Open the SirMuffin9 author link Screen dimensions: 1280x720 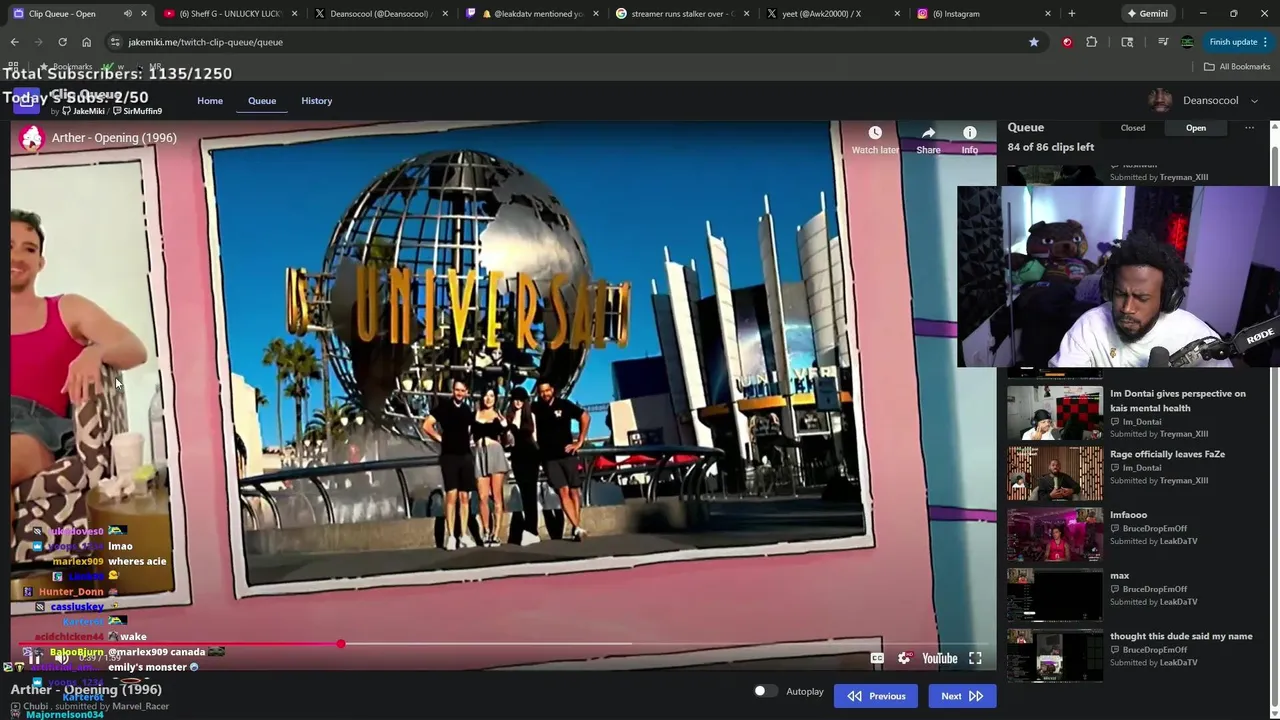(138, 111)
